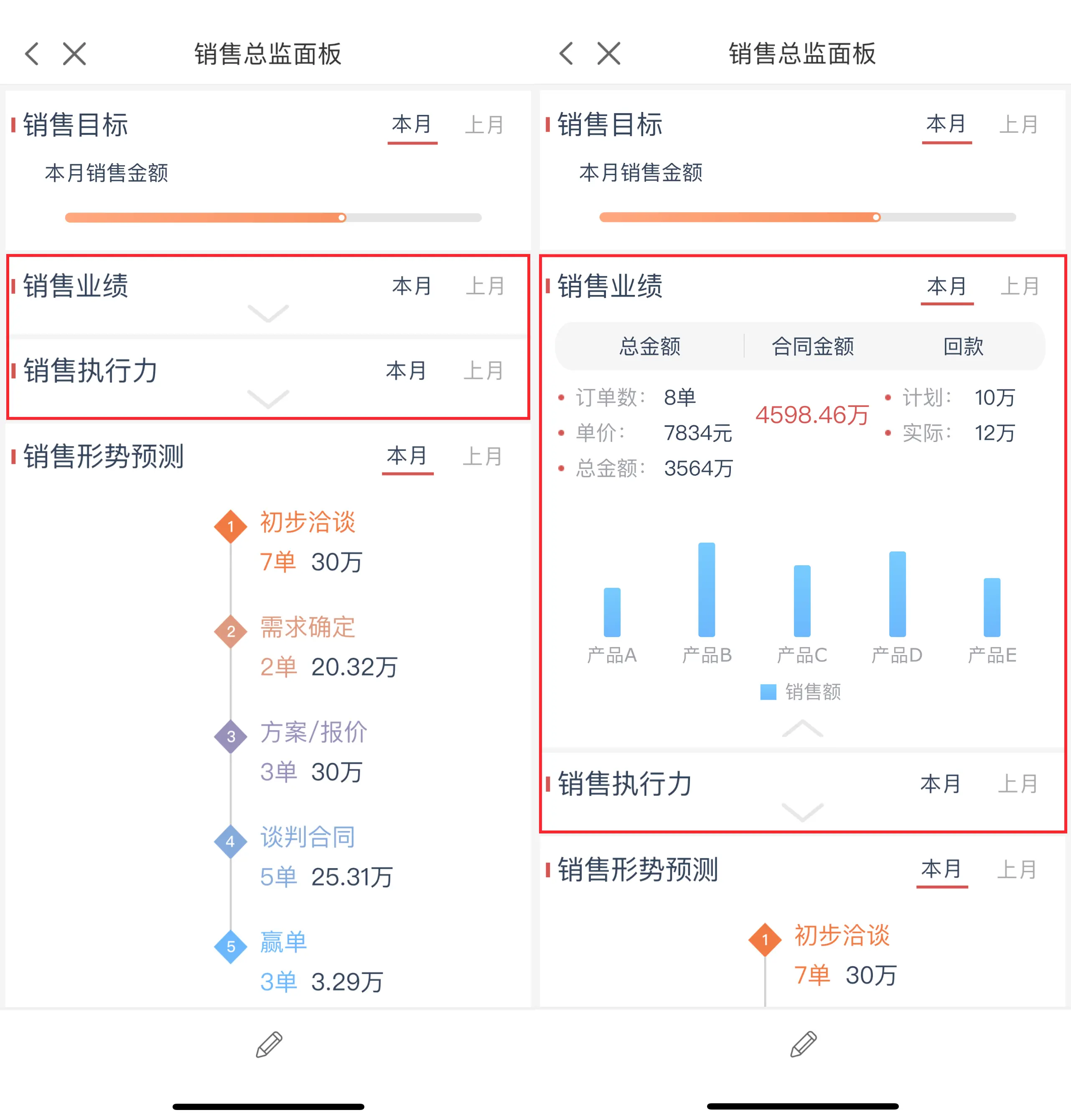This screenshot has width=1071, height=1120.
Task: Tap the pencil edit icon in right panel
Action: [x=803, y=1044]
